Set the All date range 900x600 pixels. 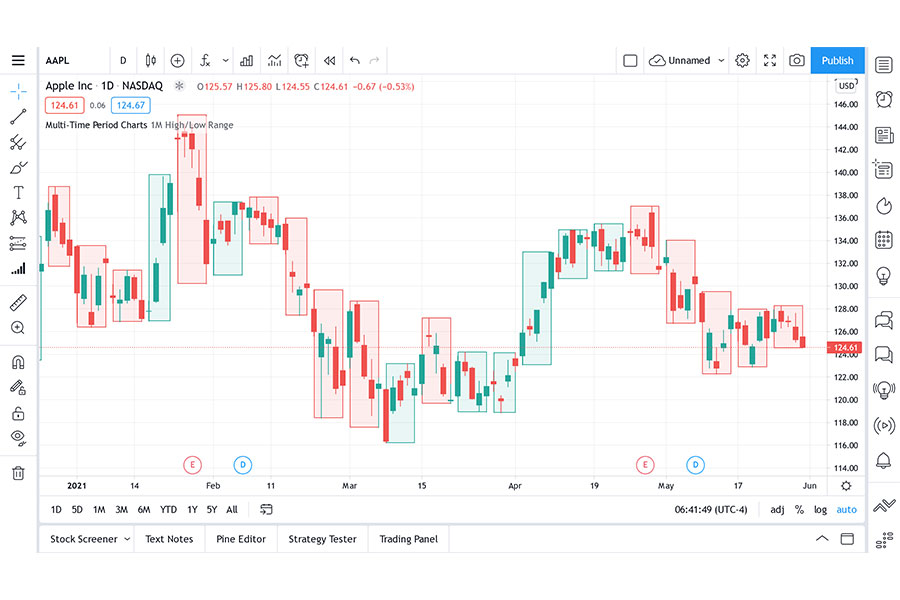pos(232,509)
